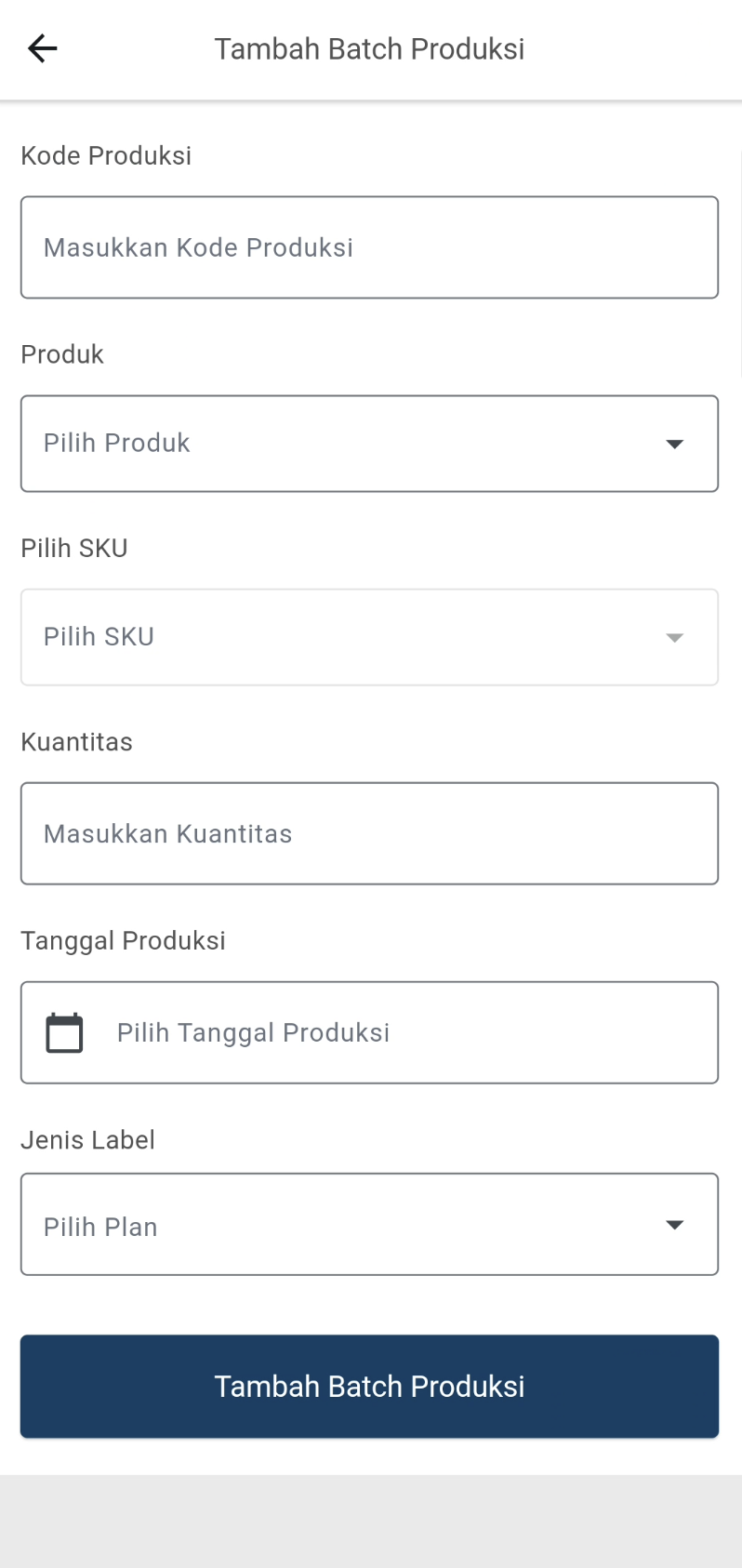The image size is (742, 1568).
Task: Click the Pilih Tanggal Produksi placeholder text
Action: [x=253, y=1032]
